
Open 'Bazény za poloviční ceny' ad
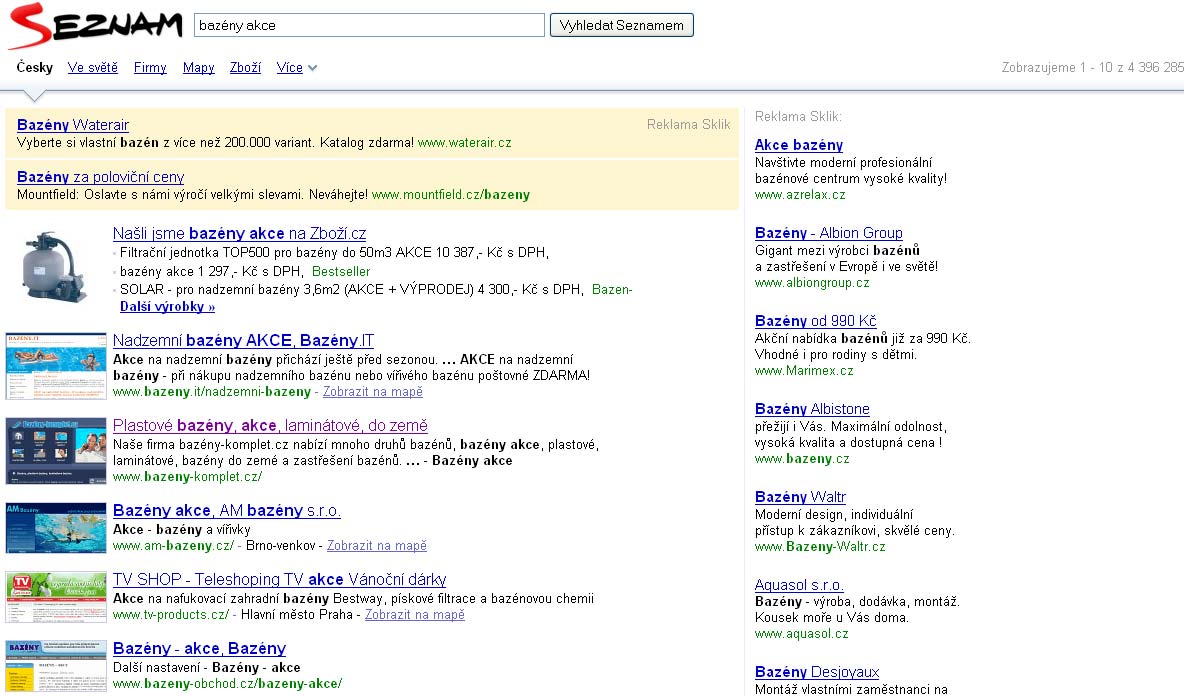coord(100,177)
